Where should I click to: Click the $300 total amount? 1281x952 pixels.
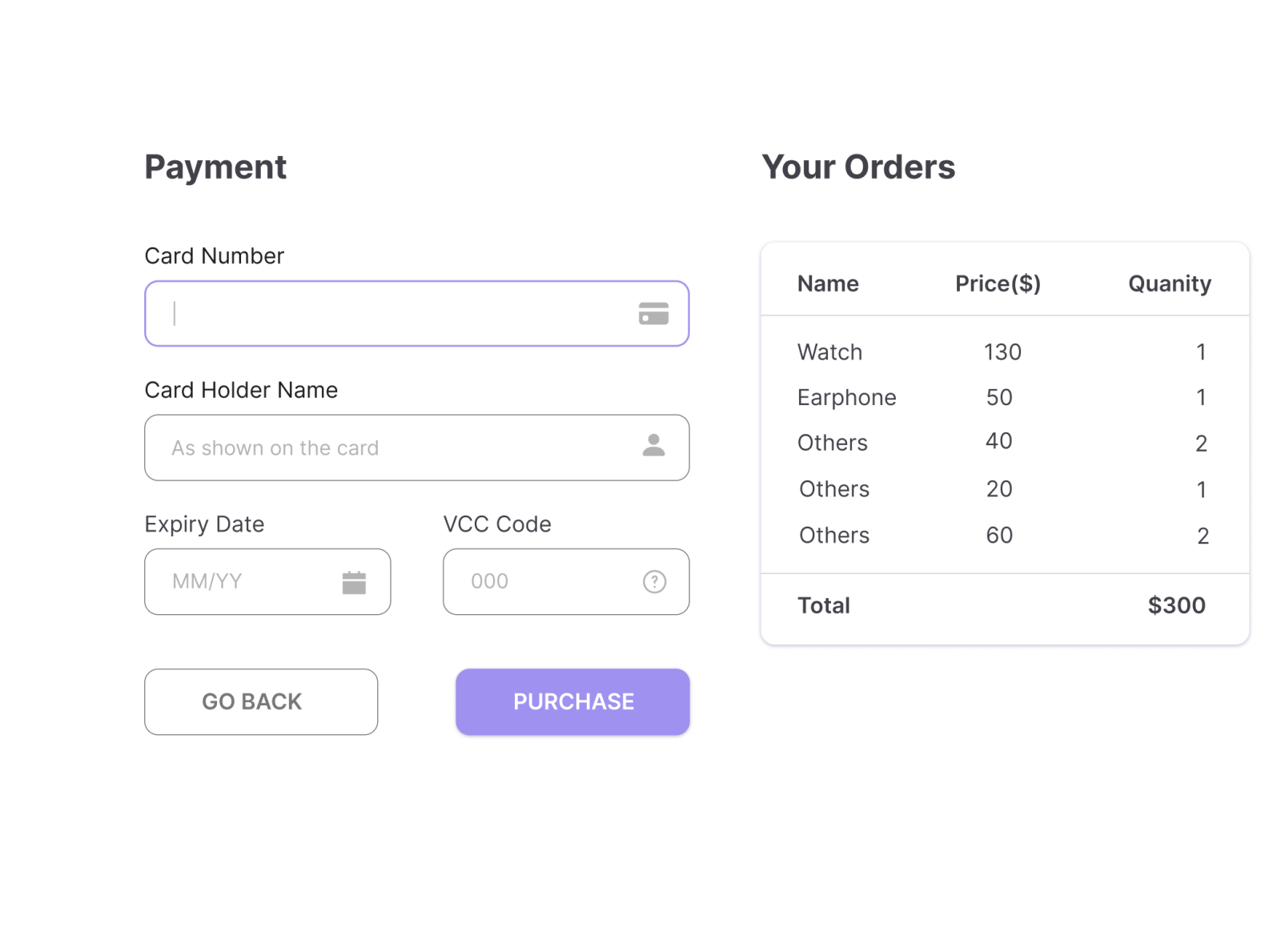1176,605
